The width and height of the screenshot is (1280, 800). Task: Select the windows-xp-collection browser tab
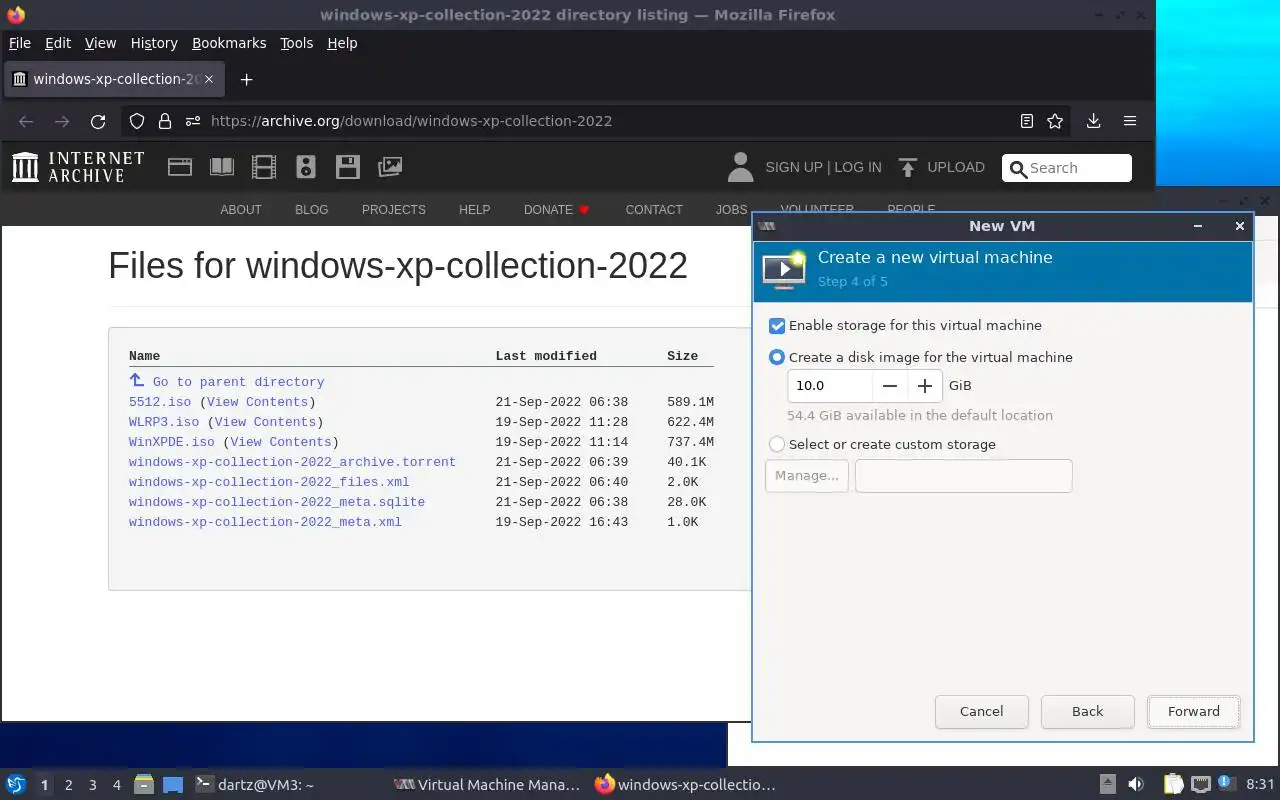113,79
